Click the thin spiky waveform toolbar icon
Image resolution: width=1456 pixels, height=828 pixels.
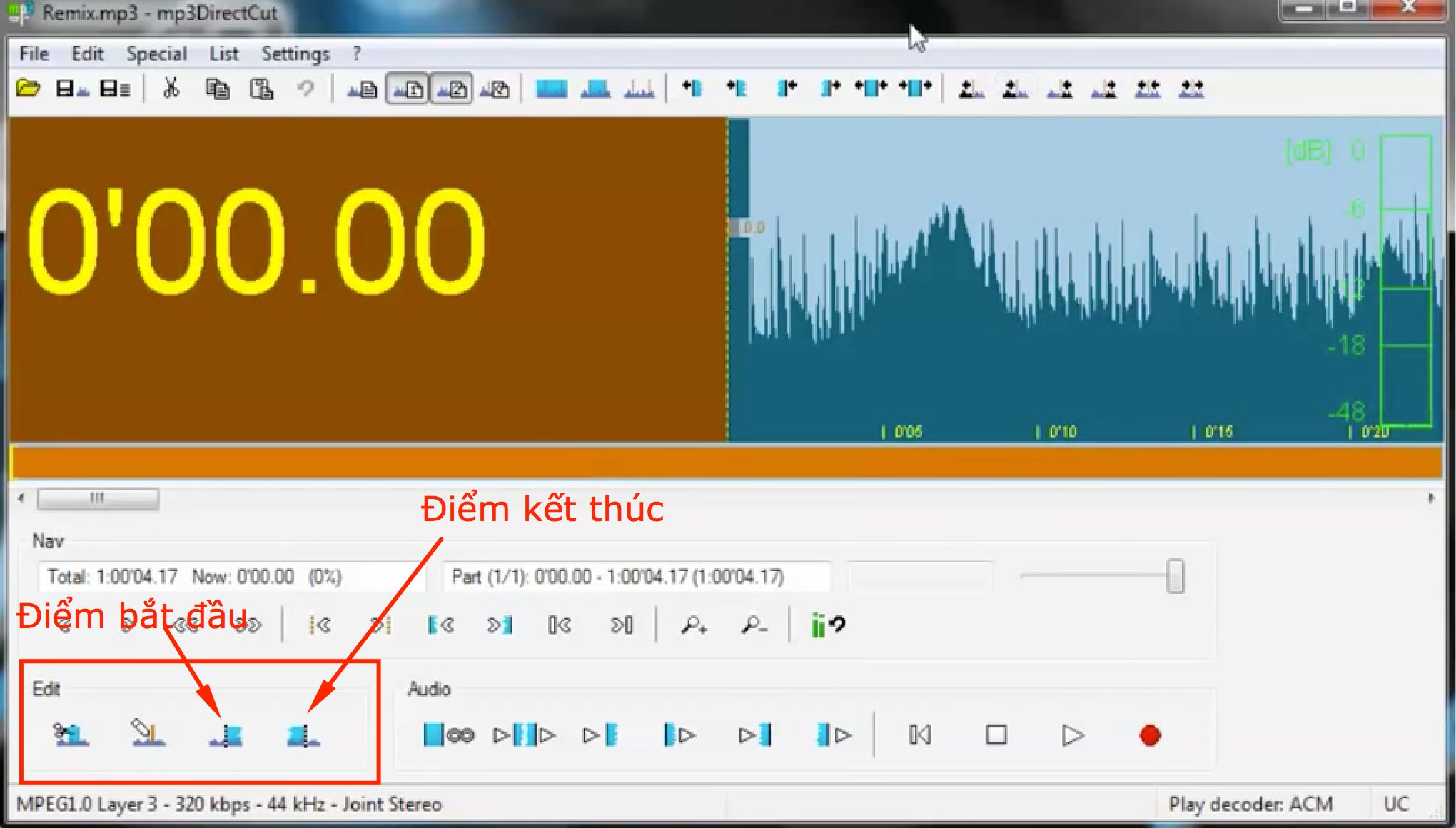coord(639,89)
